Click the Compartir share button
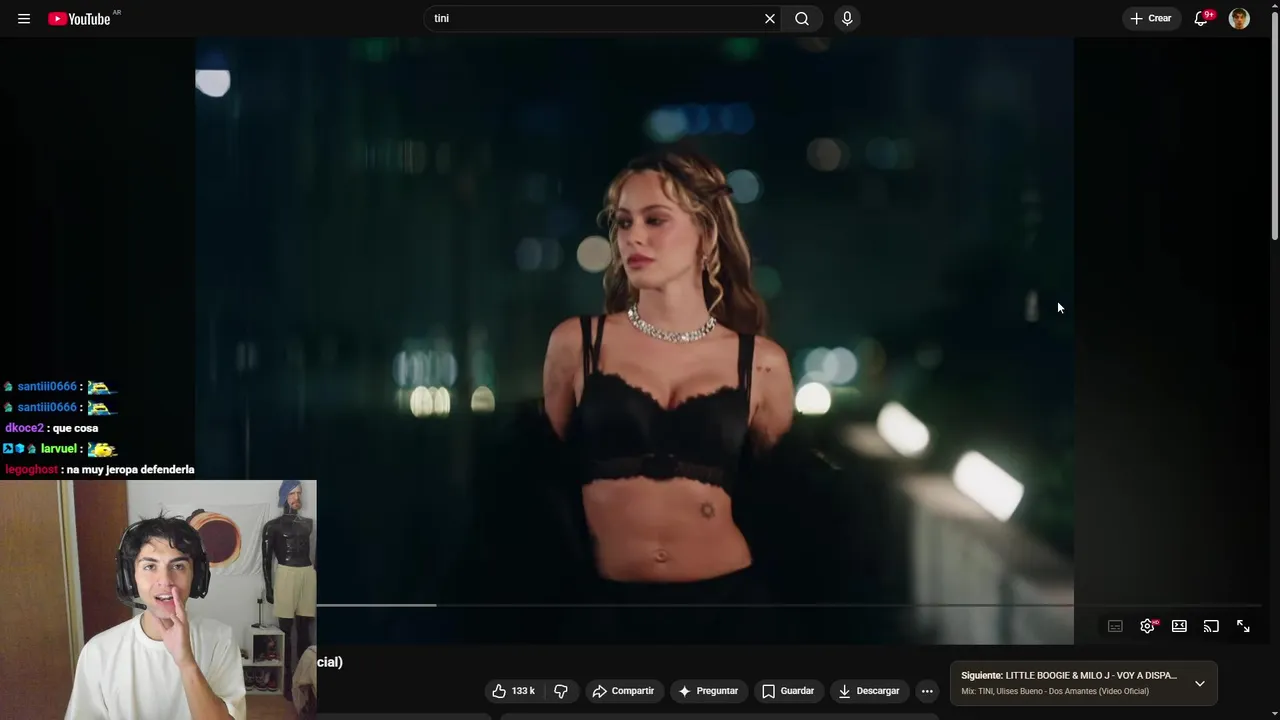Screen dimensions: 1280x720 pyautogui.click(x=622, y=691)
